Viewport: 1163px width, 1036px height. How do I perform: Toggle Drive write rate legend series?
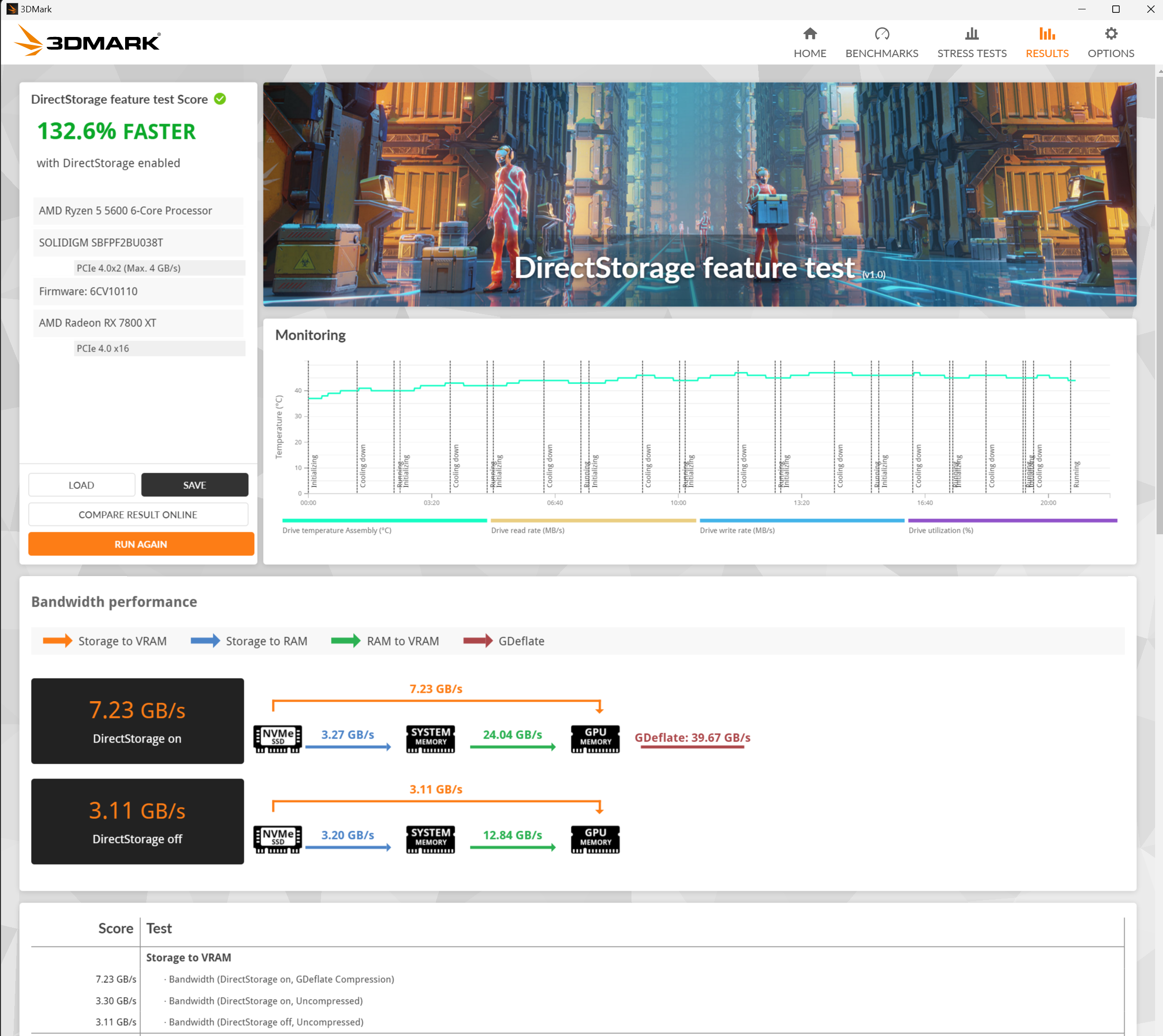736,530
